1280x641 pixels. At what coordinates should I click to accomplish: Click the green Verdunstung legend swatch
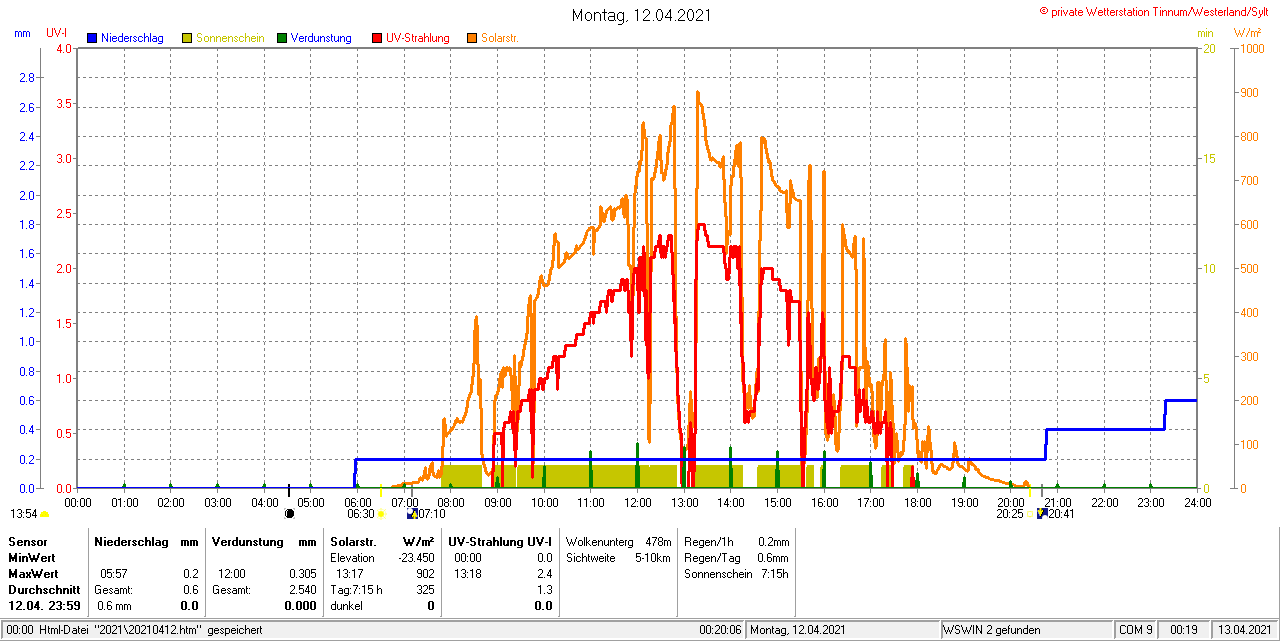coord(282,38)
